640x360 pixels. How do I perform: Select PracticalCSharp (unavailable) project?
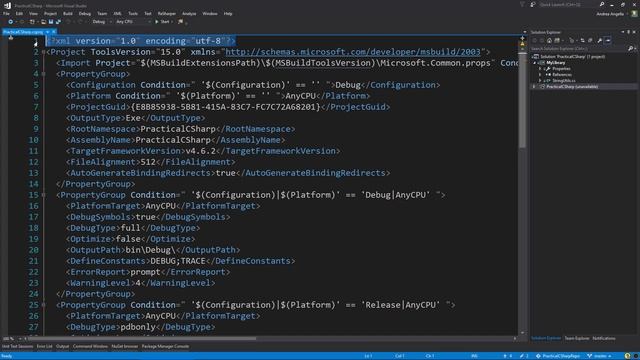[572, 87]
